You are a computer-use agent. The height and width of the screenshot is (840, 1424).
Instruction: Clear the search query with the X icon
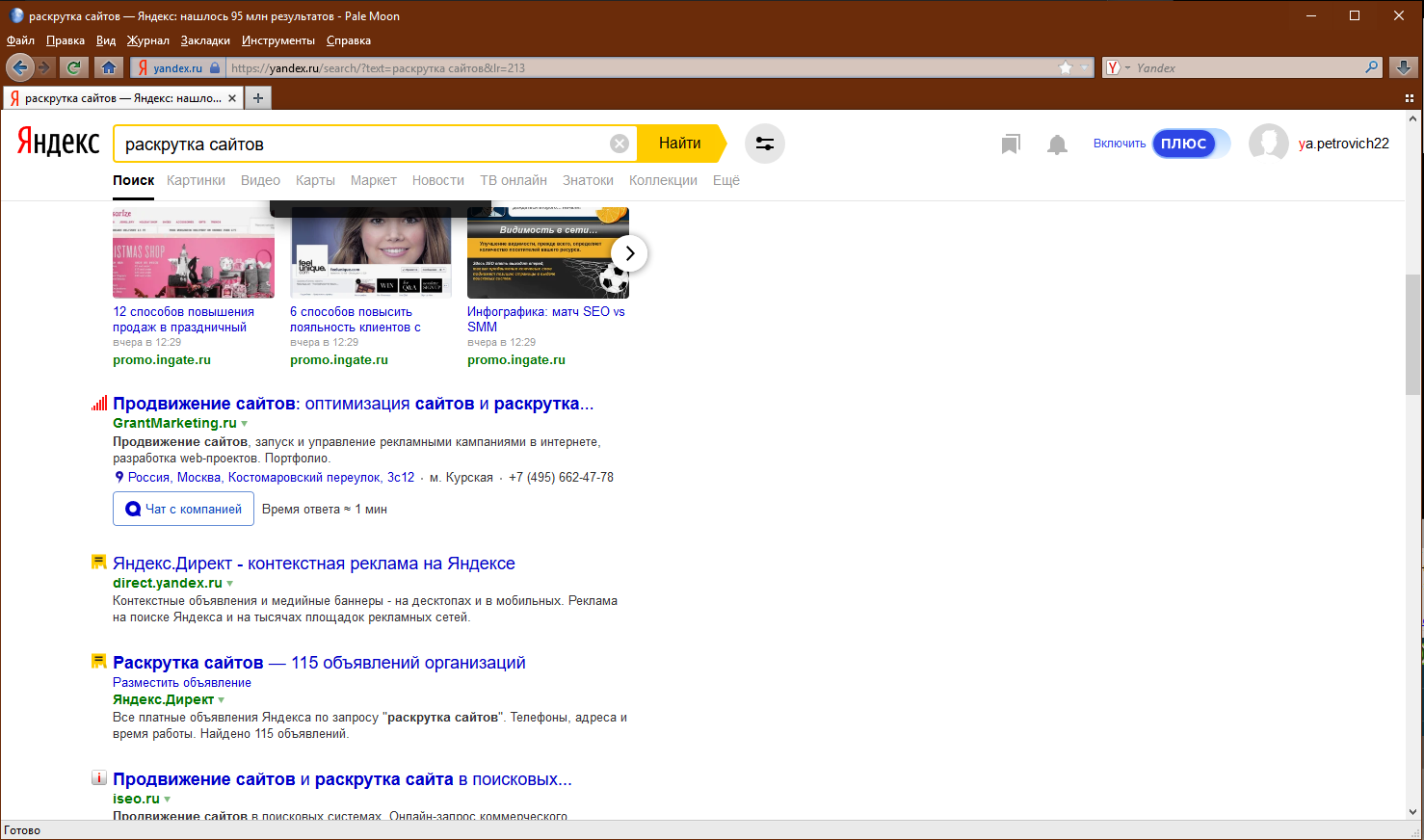620,144
